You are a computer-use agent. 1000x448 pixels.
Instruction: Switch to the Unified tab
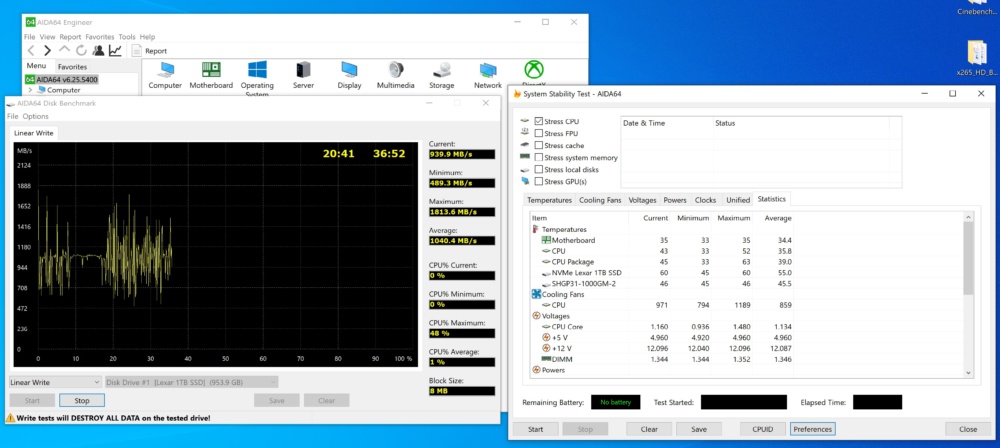(738, 200)
